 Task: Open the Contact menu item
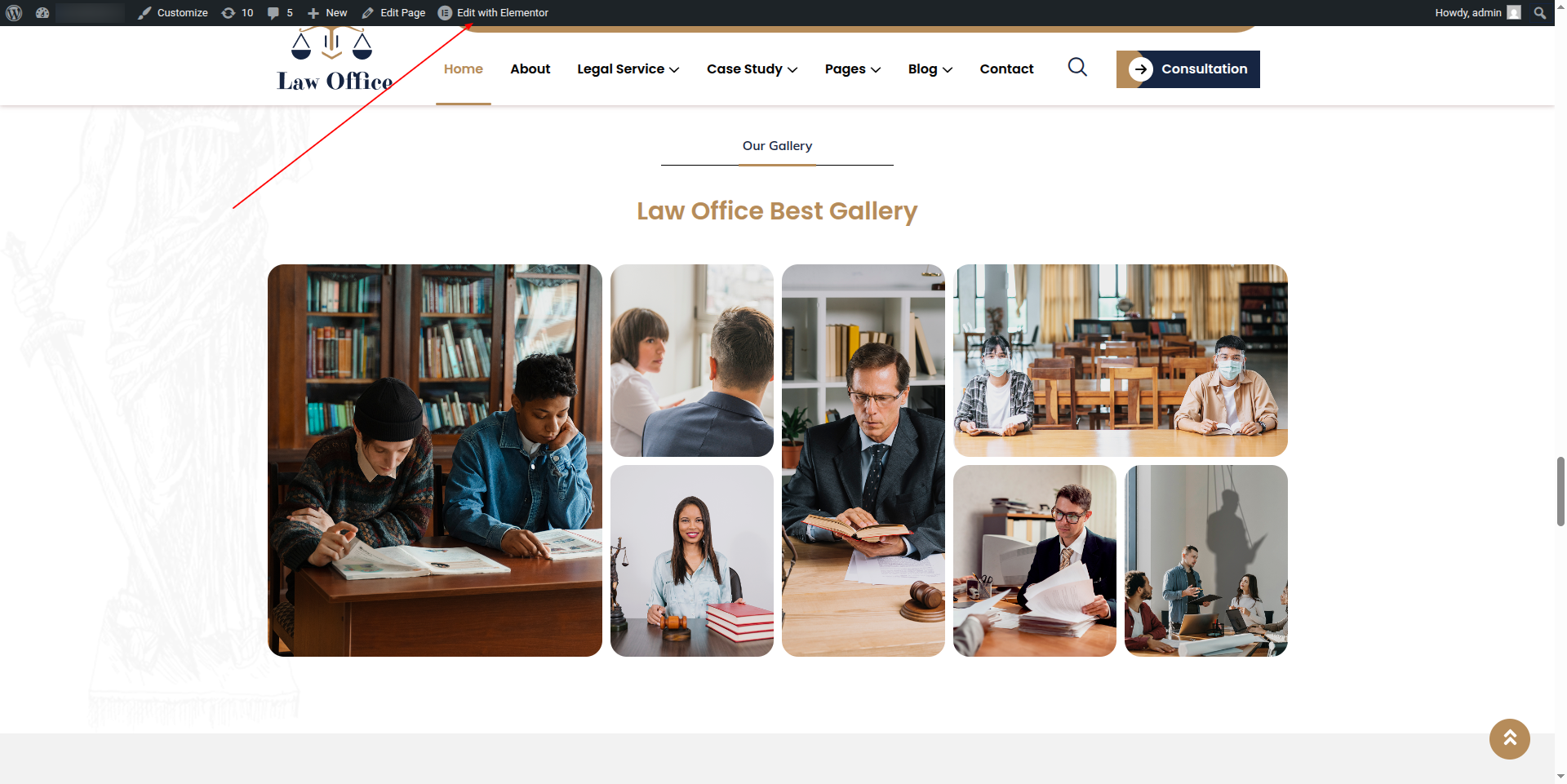1006,69
